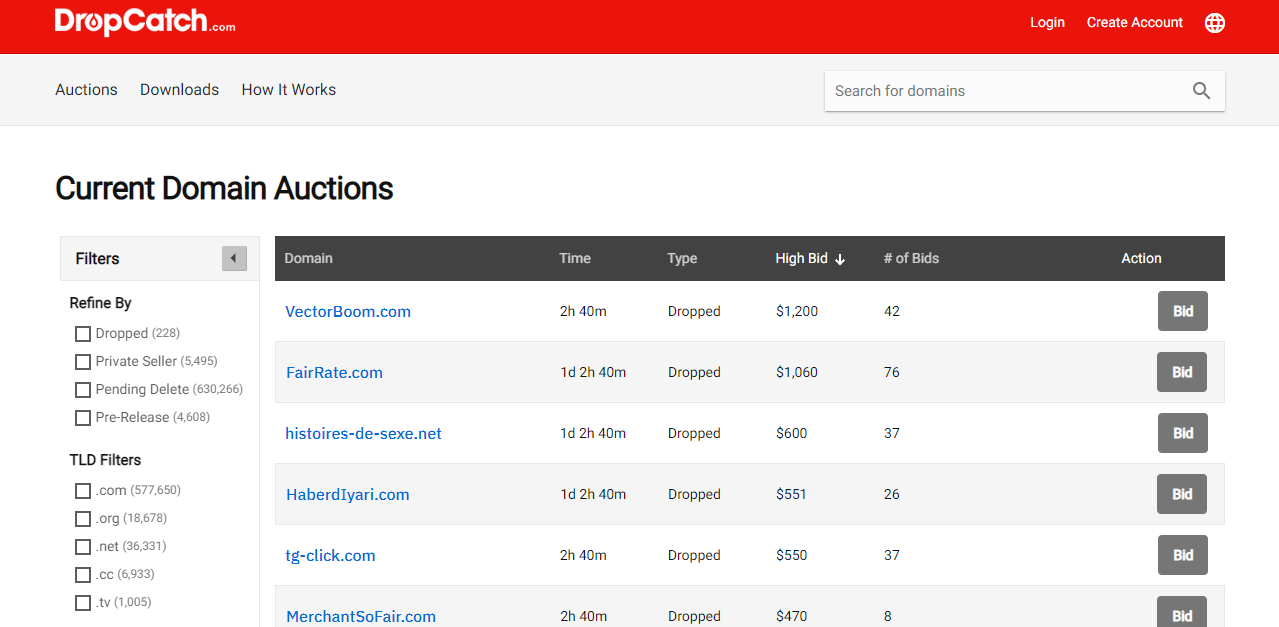Click the search magnifier icon
The width and height of the screenshot is (1279, 627).
click(x=1201, y=91)
